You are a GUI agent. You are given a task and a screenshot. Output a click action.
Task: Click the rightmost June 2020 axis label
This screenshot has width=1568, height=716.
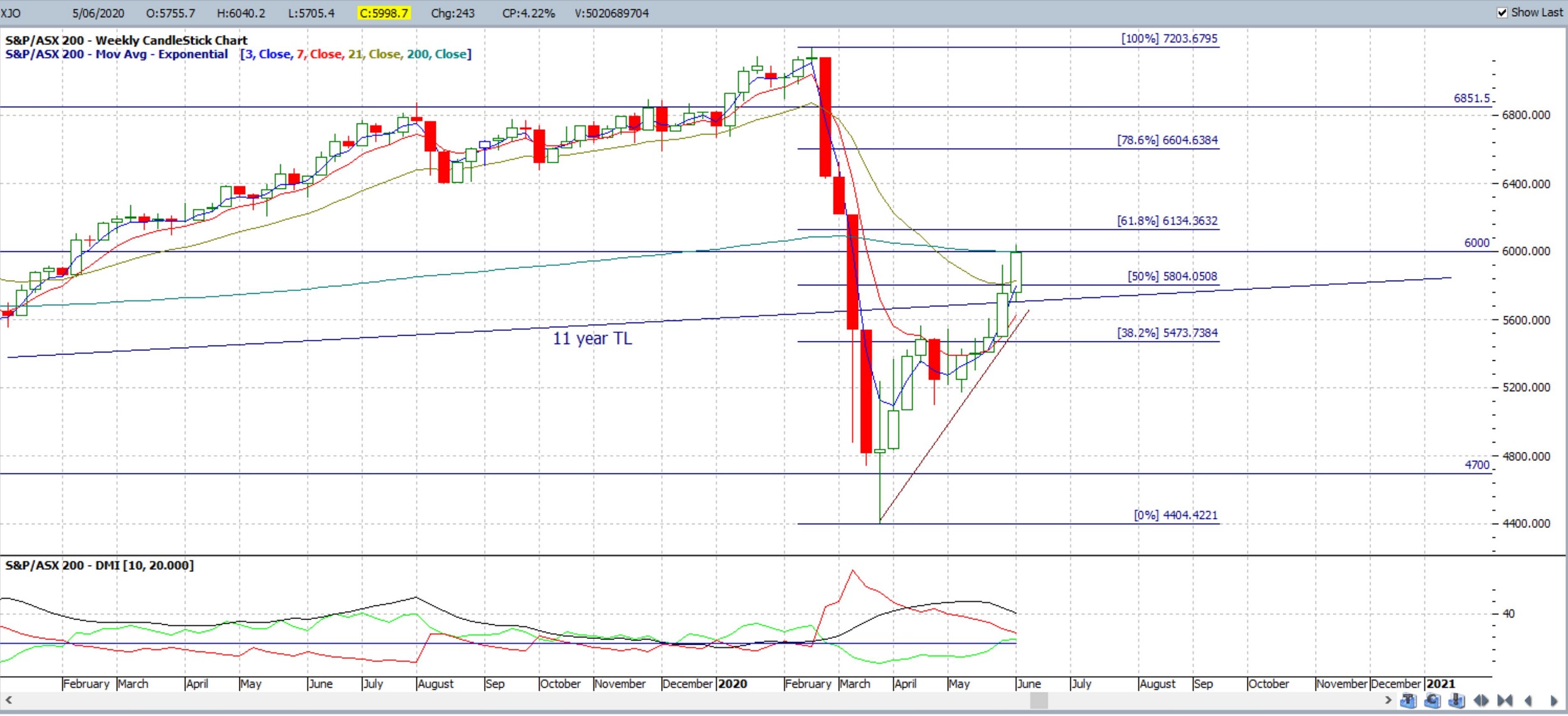click(x=1029, y=684)
